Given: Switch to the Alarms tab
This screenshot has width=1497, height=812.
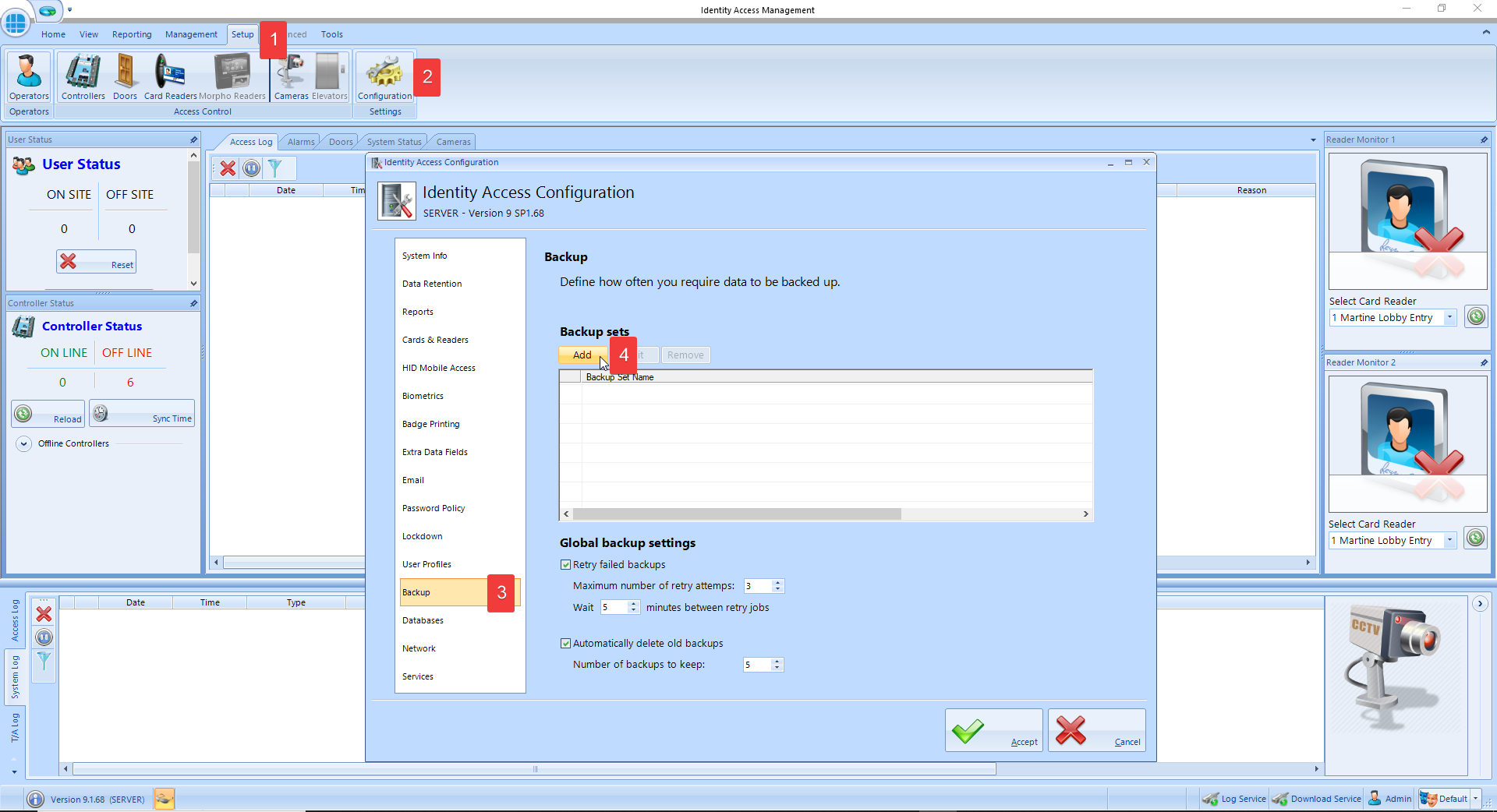Looking at the screenshot, I should click(x=301, y=142).
